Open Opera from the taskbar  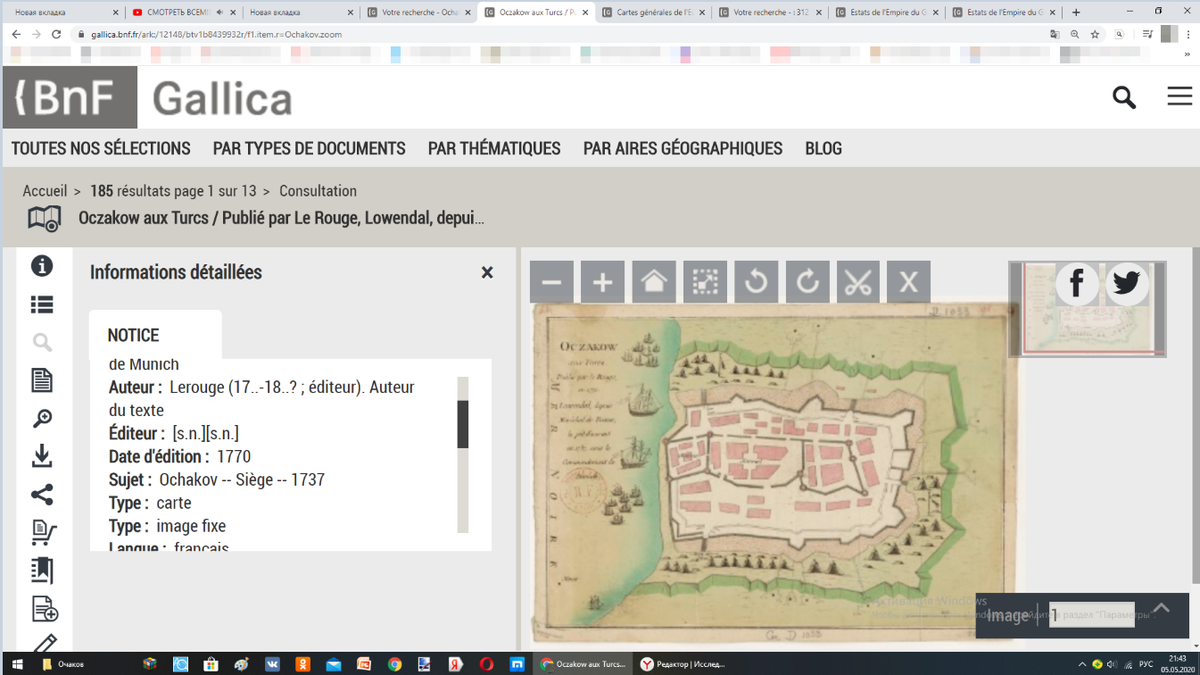(x=486, y=664)
